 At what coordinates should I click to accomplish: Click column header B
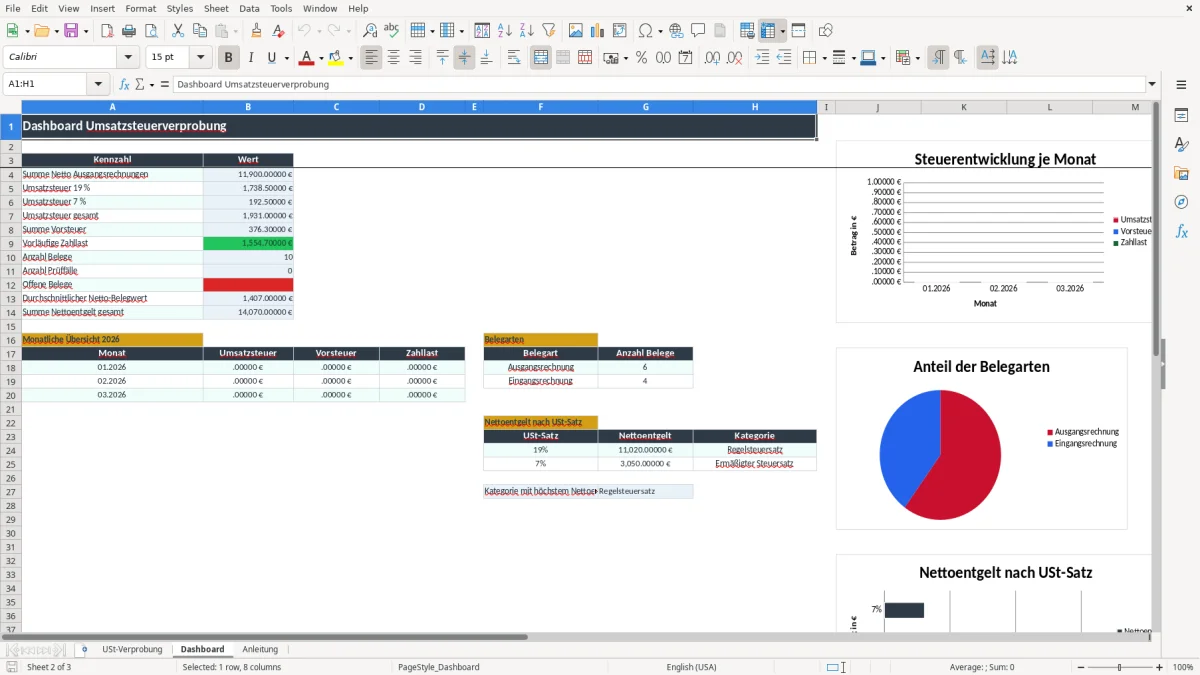coord(248,107)
